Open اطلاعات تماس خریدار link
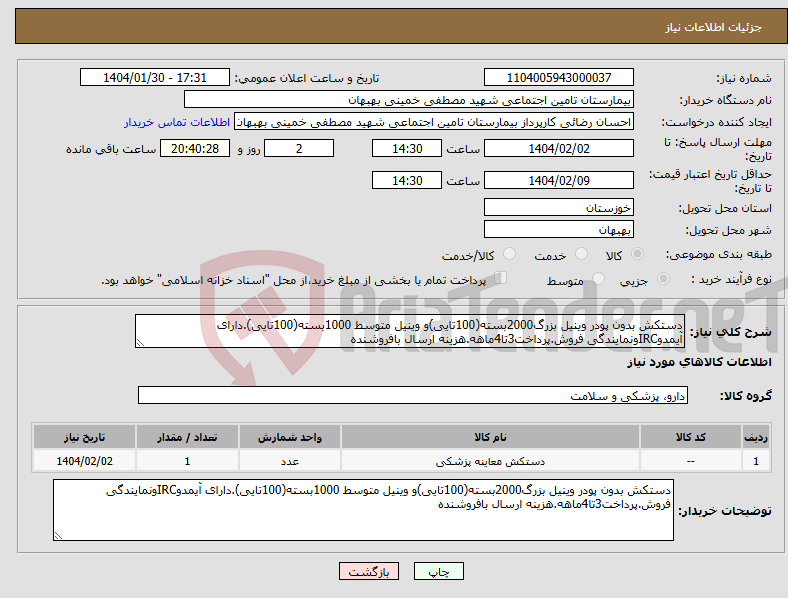Screen dimensions: 788x598 [177, 122]
